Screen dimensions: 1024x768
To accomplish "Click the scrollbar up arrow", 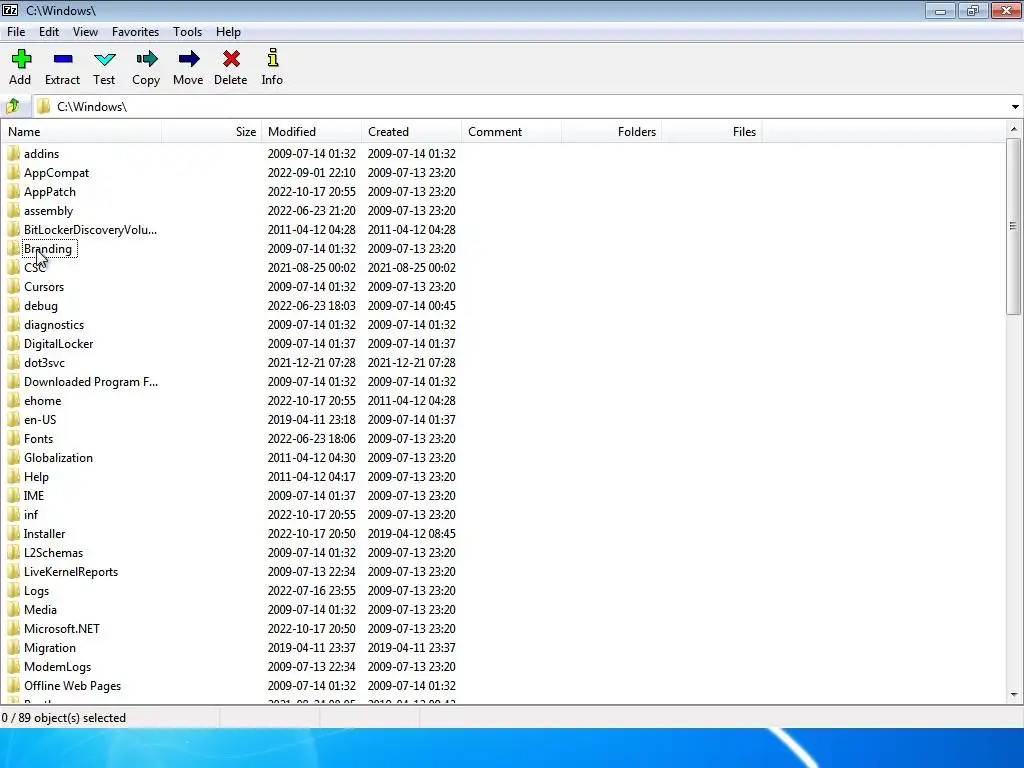I will [x=1014, y=129].
